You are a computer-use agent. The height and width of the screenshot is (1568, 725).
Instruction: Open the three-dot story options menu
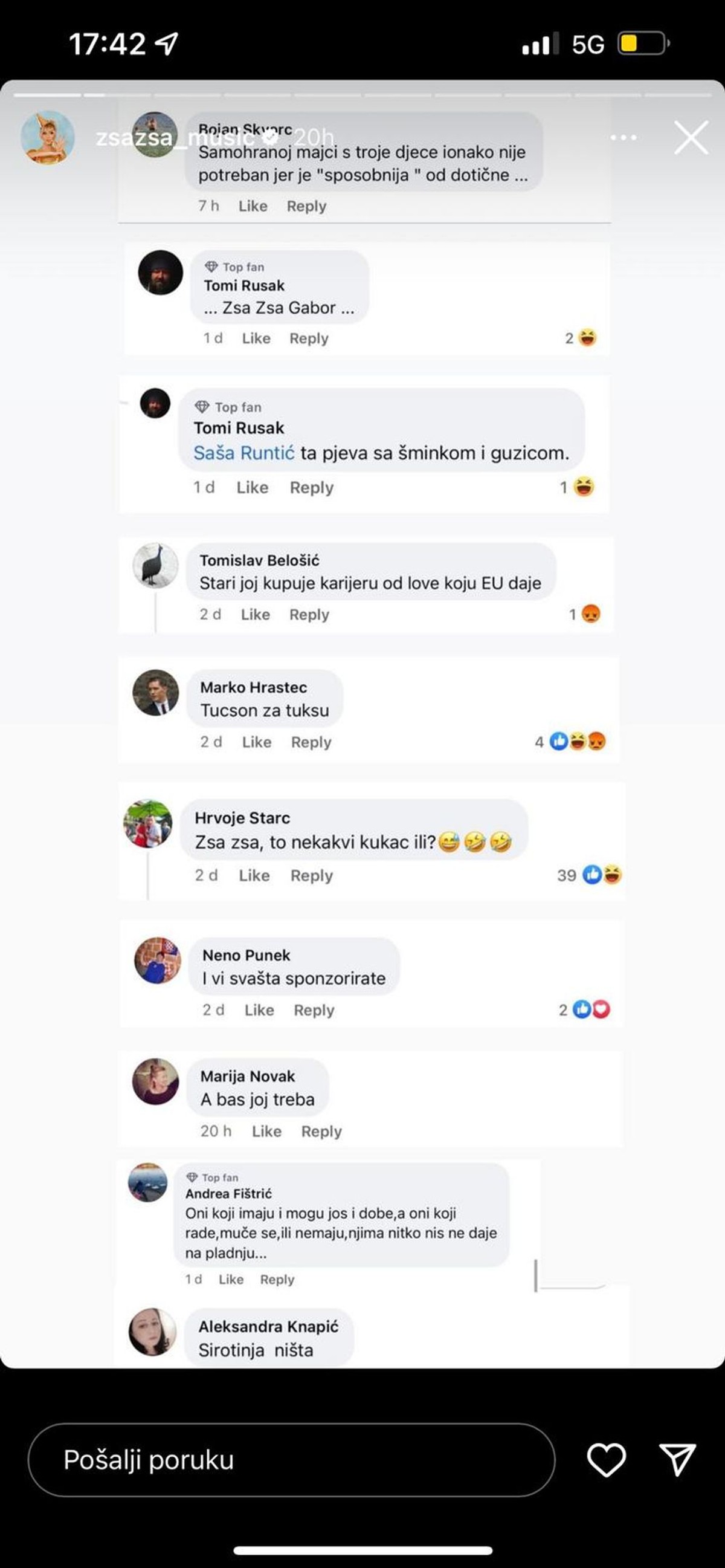tap(623, 138)
